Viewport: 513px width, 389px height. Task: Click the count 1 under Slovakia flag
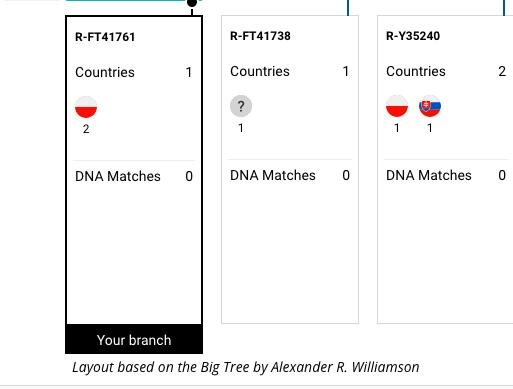430,128
